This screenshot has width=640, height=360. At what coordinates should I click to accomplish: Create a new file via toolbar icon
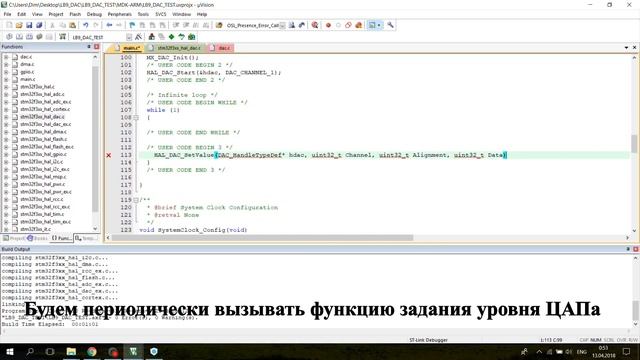coord(9,25)
